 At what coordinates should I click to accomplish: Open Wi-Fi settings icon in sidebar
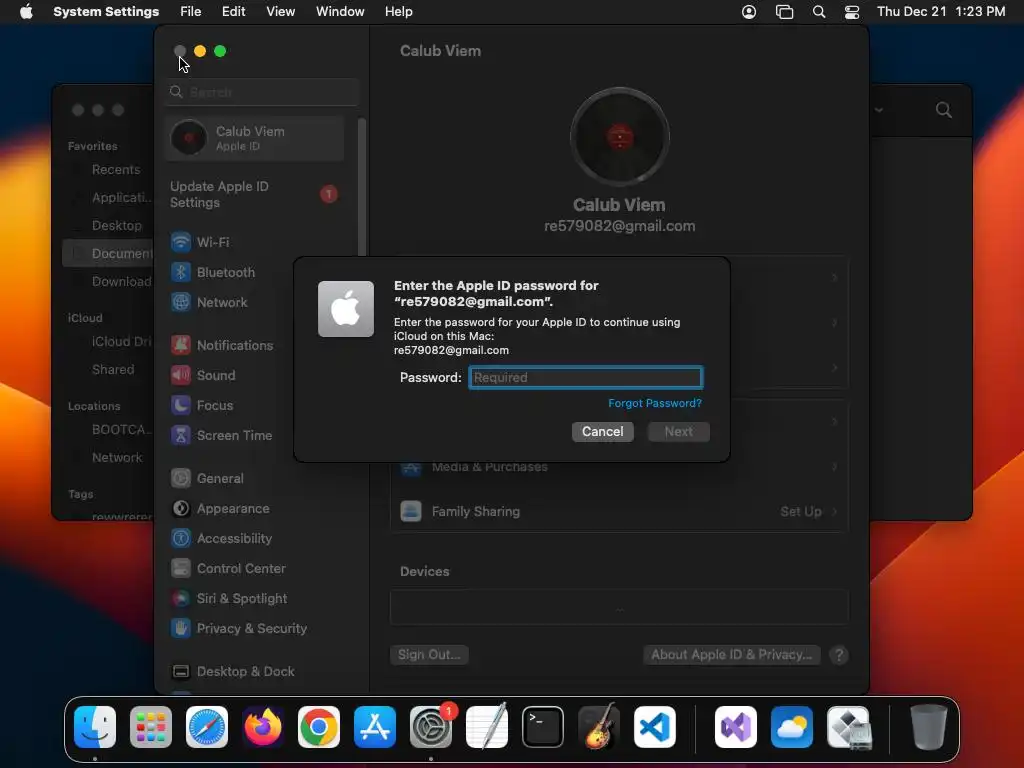click(x=181, y=242)
